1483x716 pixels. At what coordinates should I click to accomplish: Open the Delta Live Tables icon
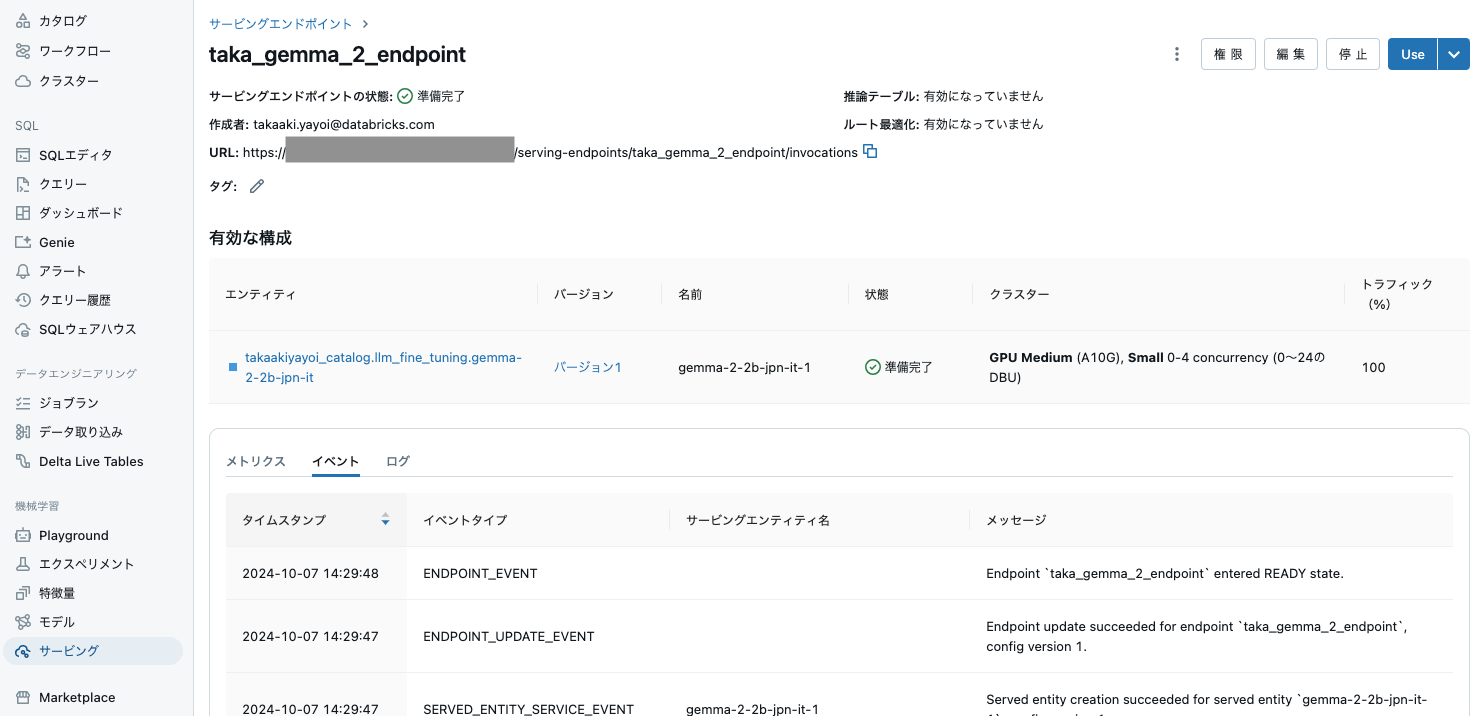click(24, 461)
